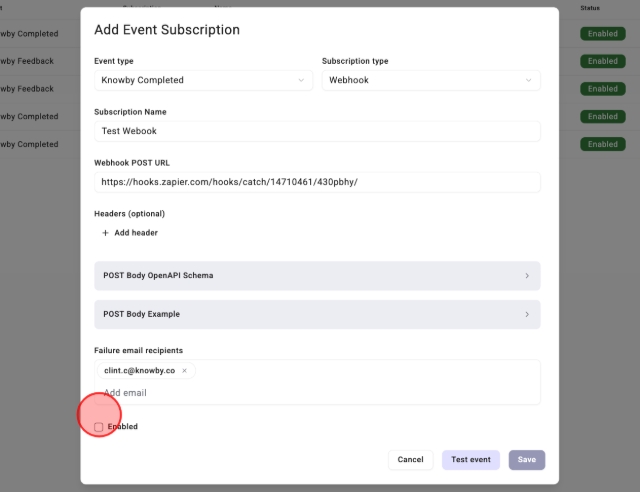This screenshot has height=492, width=640.
Task: Click the Webhook POST URL field
Action: pos(317,182)
